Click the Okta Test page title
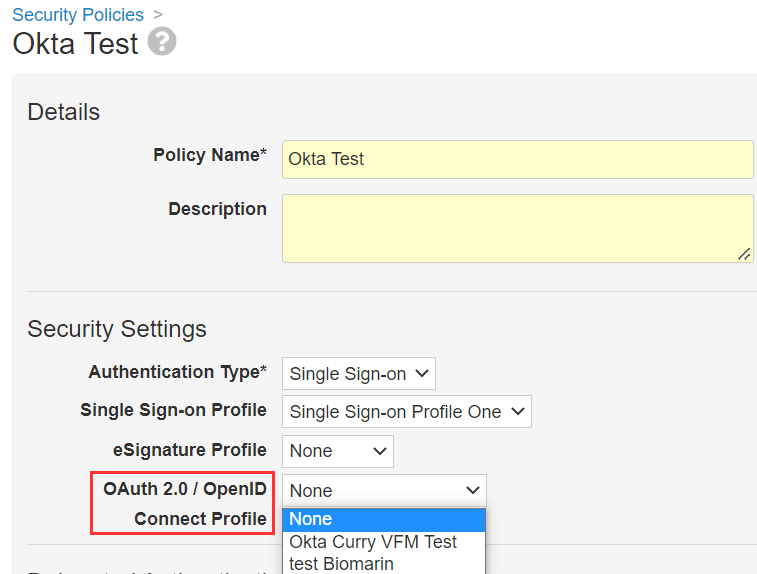This screenshot has height=574, width=757. (x=75, y=44)
